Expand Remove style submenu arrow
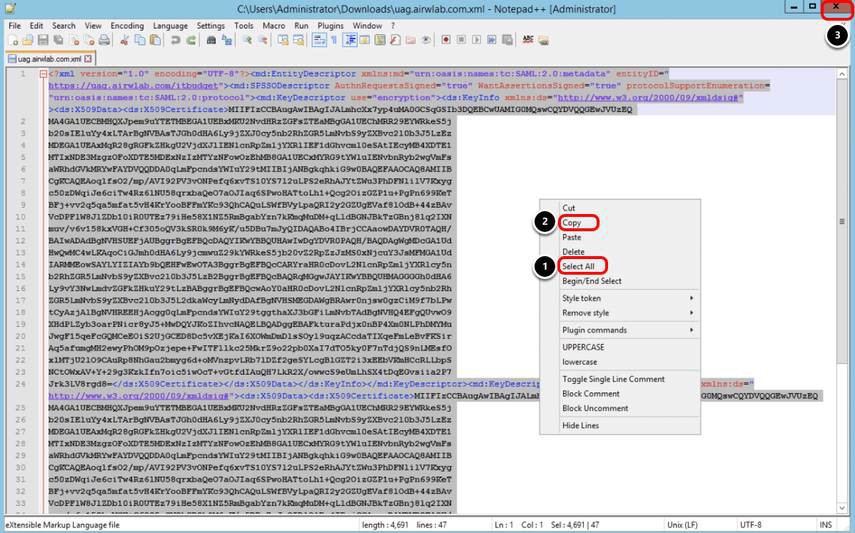This screenshot has height=533, width=855. (x=691, y=313)
